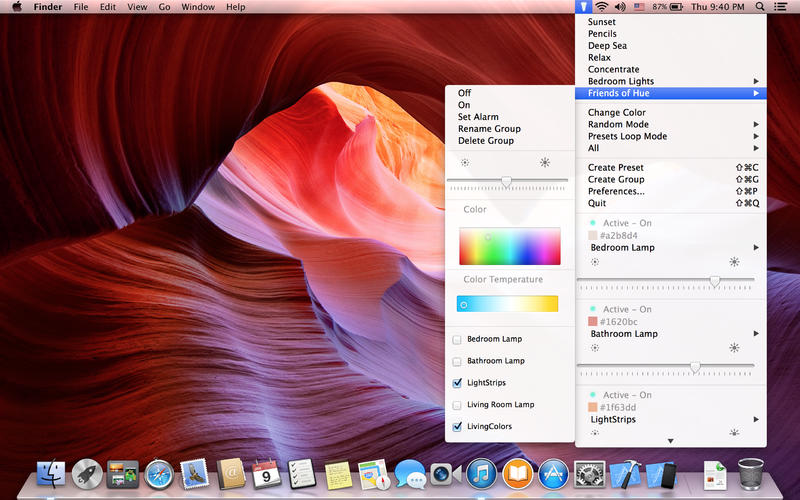This screenshot has height=500, width=800.
Task: Open the Wi-Fi status icon
Action: pos(602,7)
